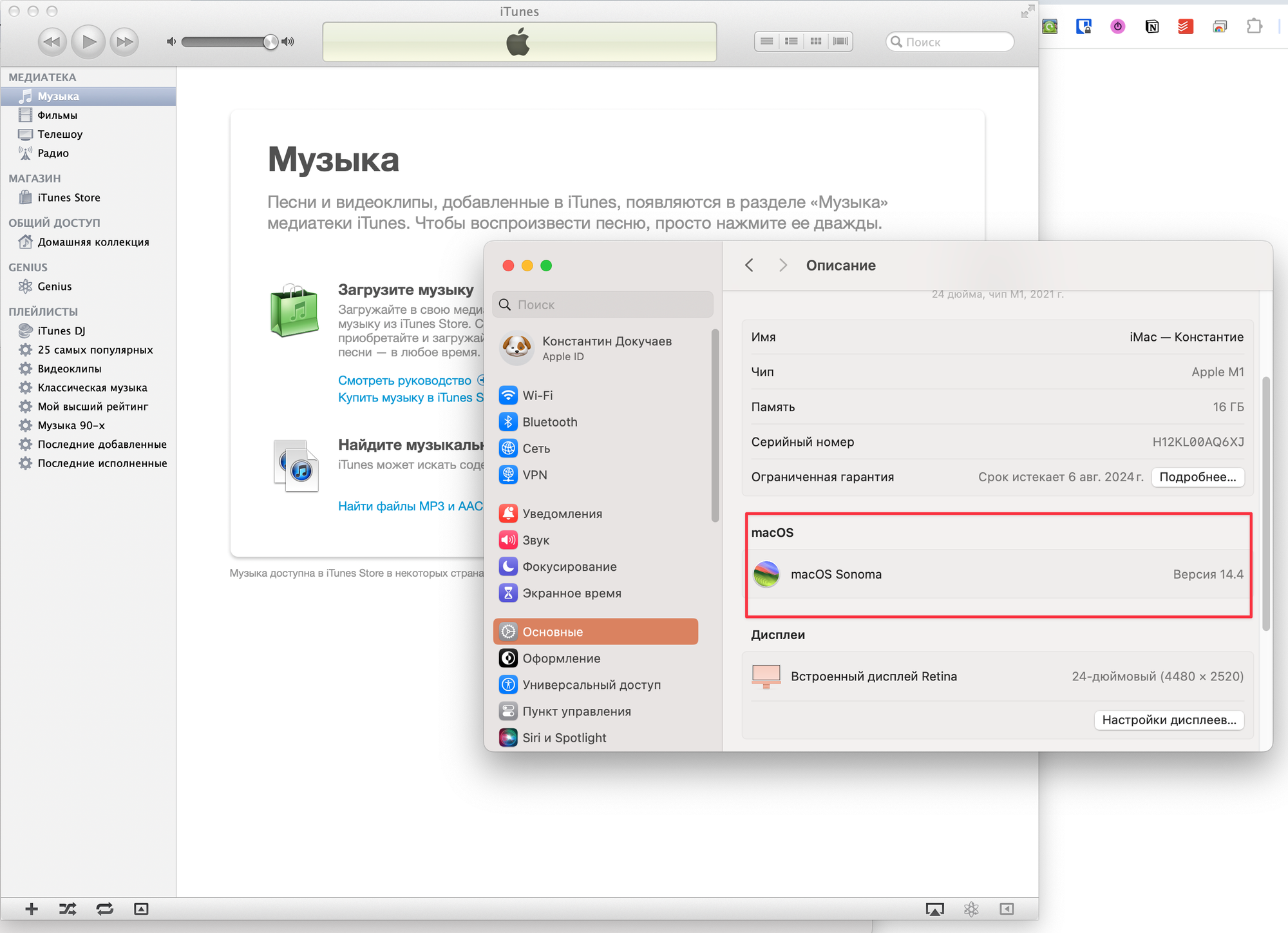Switch to the grid view icon

pos(816,41)
